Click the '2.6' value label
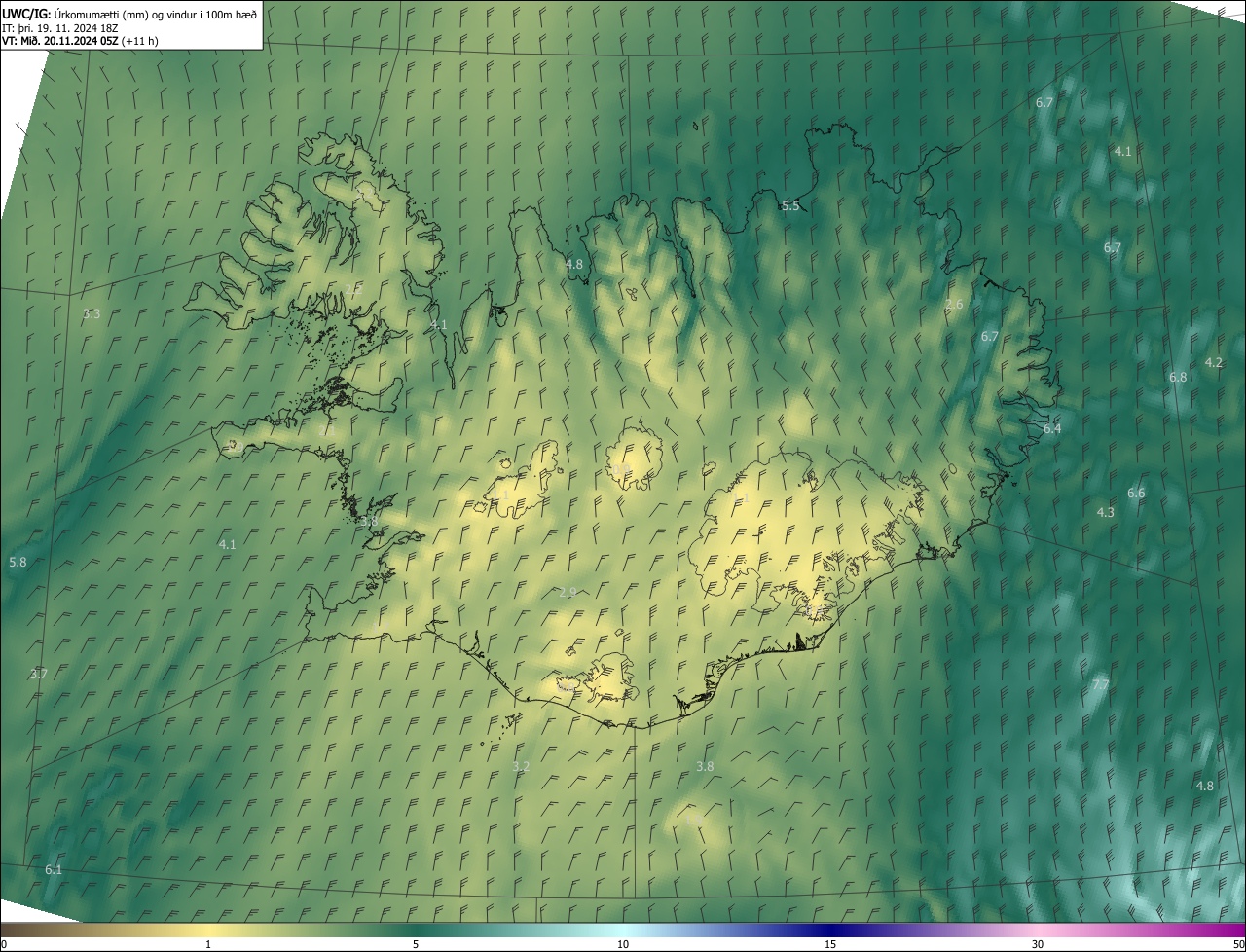Viewport: 1246px width, 952px height. [954, 305]
